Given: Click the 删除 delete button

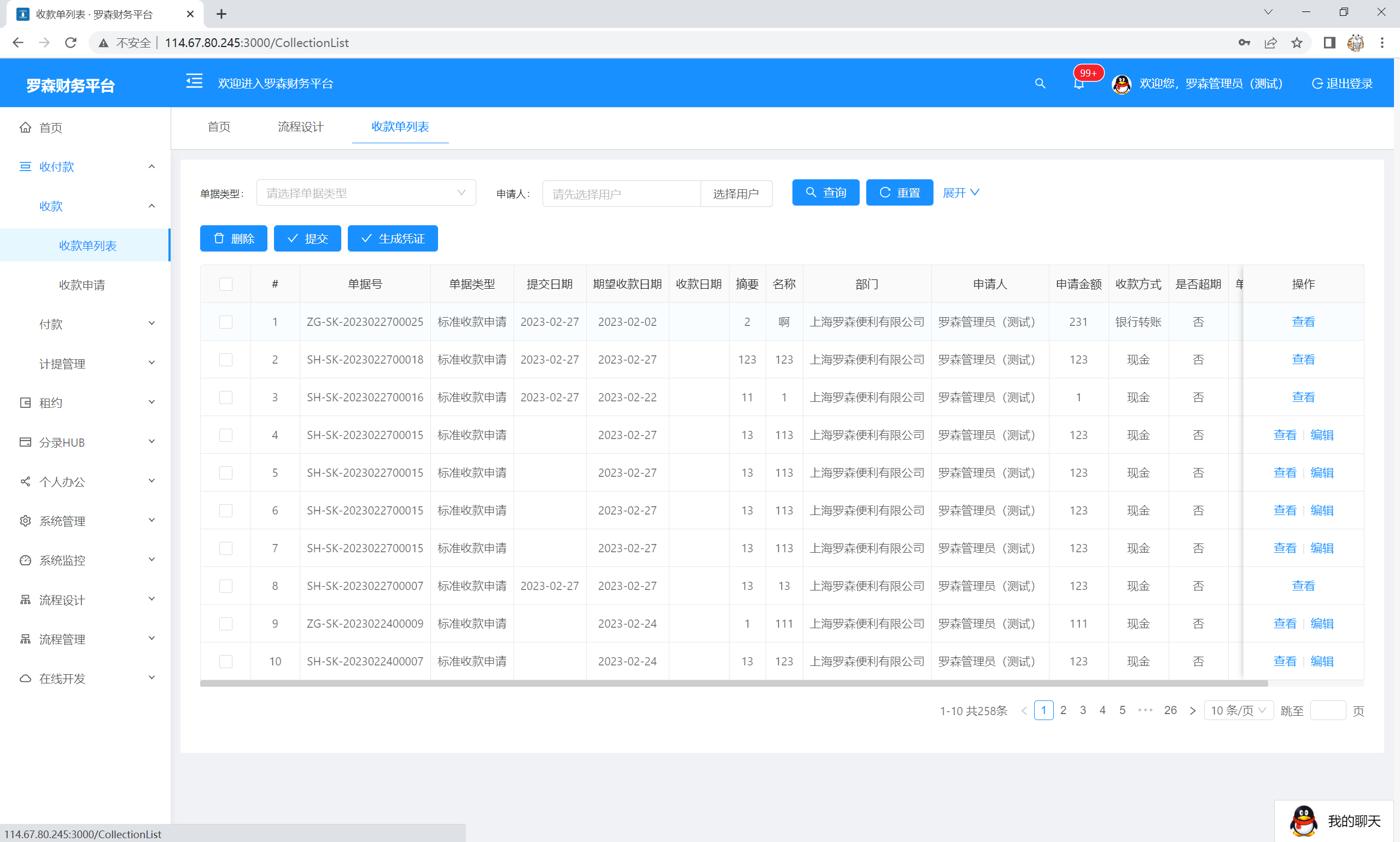Looking at the screenshot, I should click(233, 238).
